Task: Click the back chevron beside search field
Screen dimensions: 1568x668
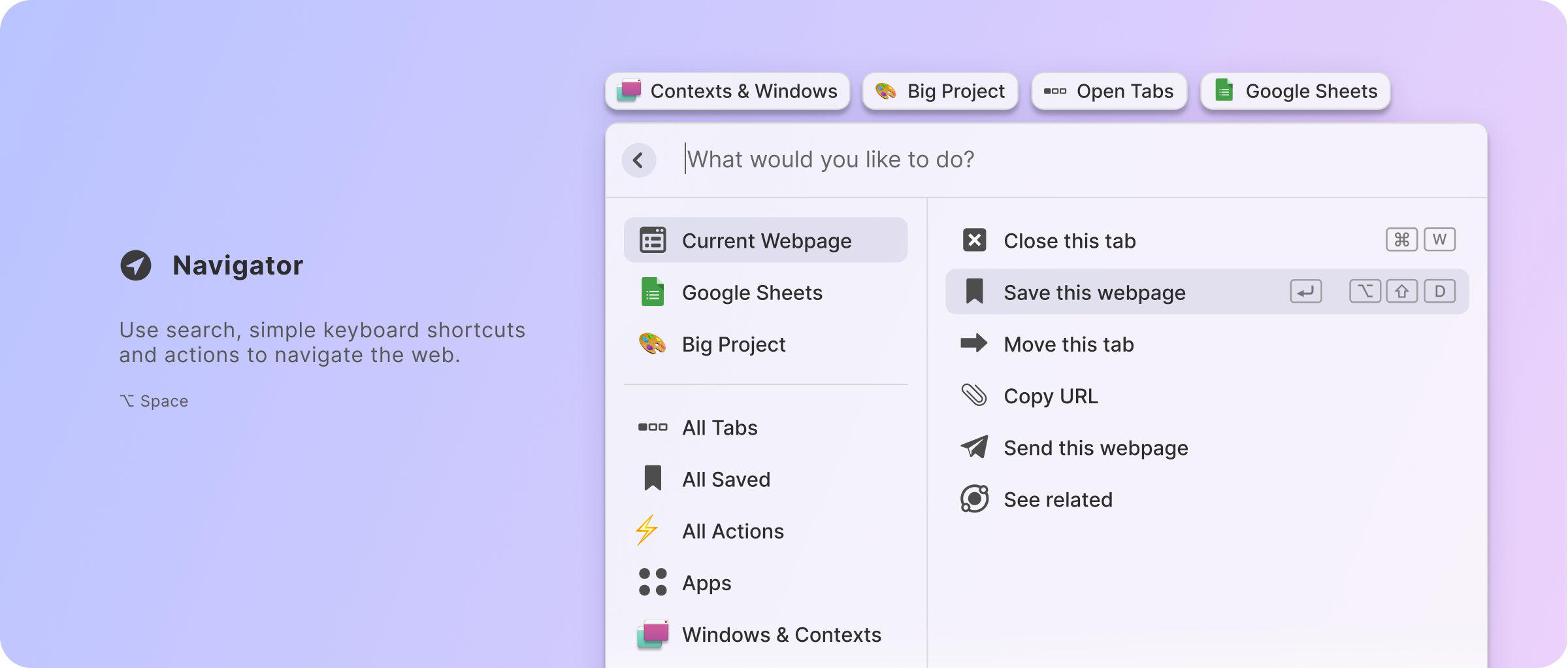Action: pyautogui.click(x=638, y=160)
